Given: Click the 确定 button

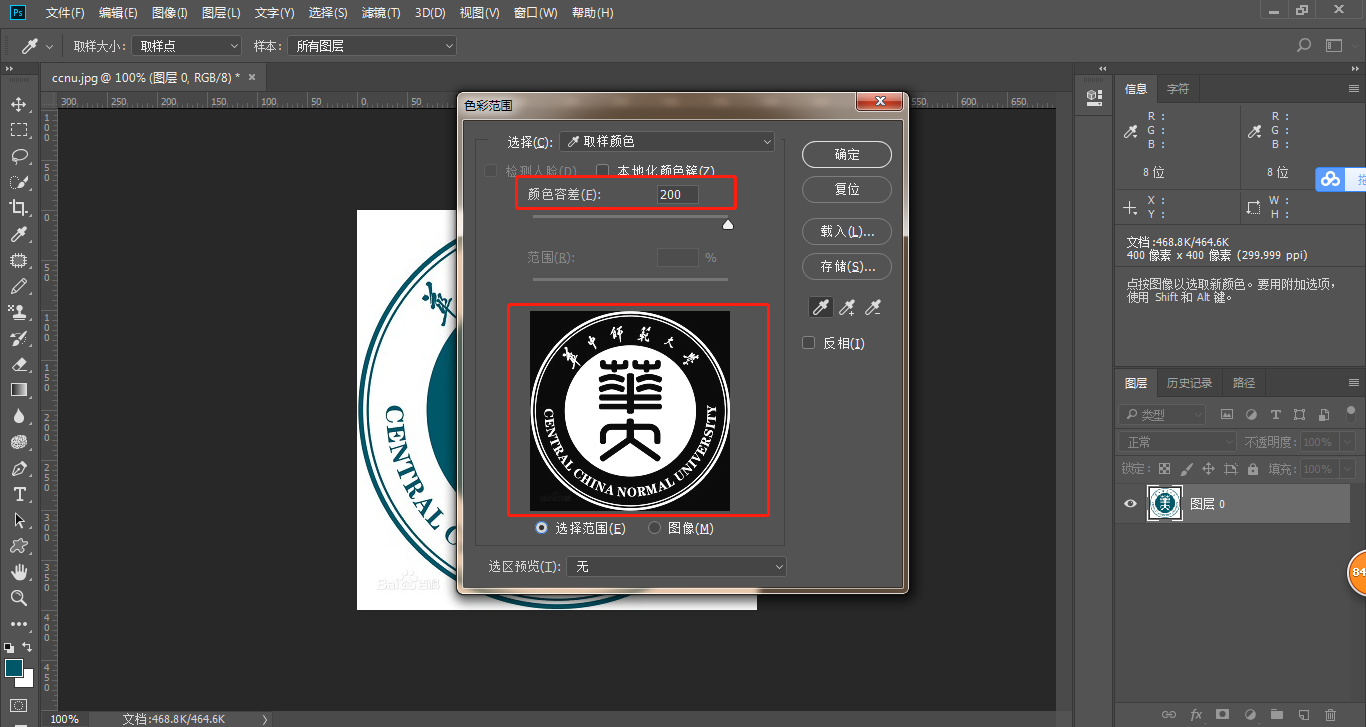Looking at the screenshot, I should click(x=847, y=155).
